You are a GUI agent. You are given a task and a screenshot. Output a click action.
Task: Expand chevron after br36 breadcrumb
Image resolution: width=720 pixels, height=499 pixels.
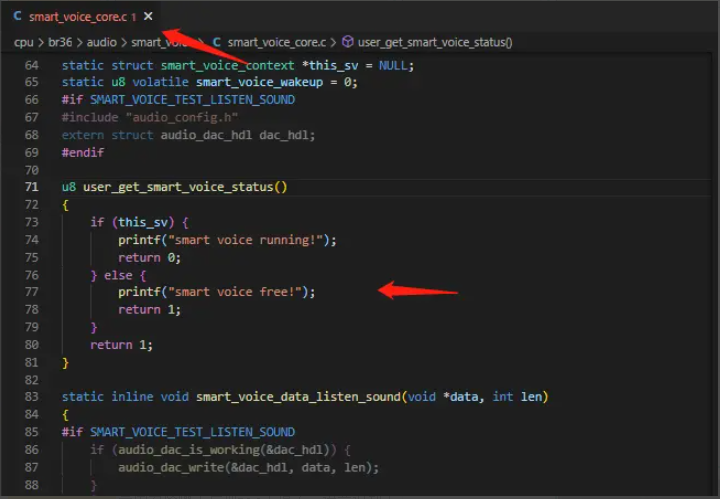[79, 43]
